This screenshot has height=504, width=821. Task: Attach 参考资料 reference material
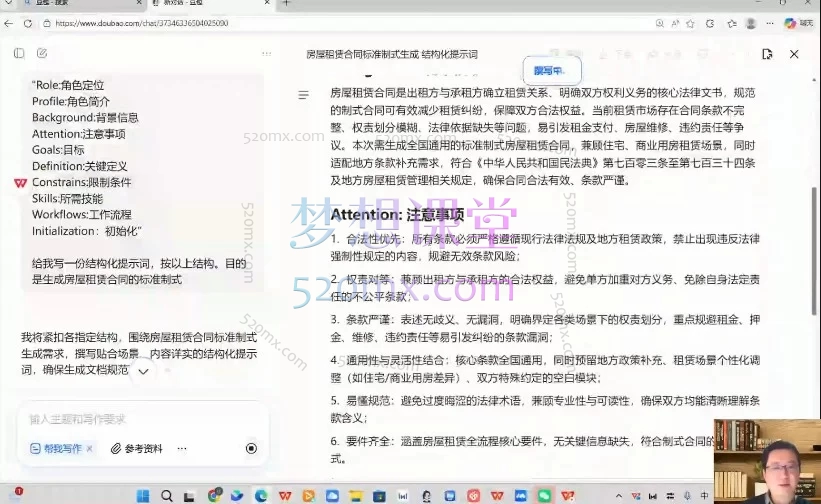pos(137,449)
